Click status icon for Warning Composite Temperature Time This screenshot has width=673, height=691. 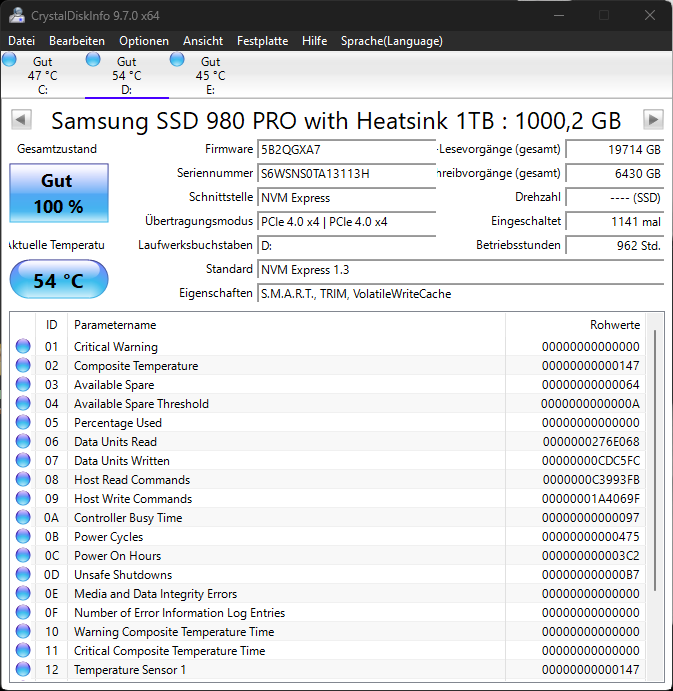pyautogui.click(x=23, y=631)
